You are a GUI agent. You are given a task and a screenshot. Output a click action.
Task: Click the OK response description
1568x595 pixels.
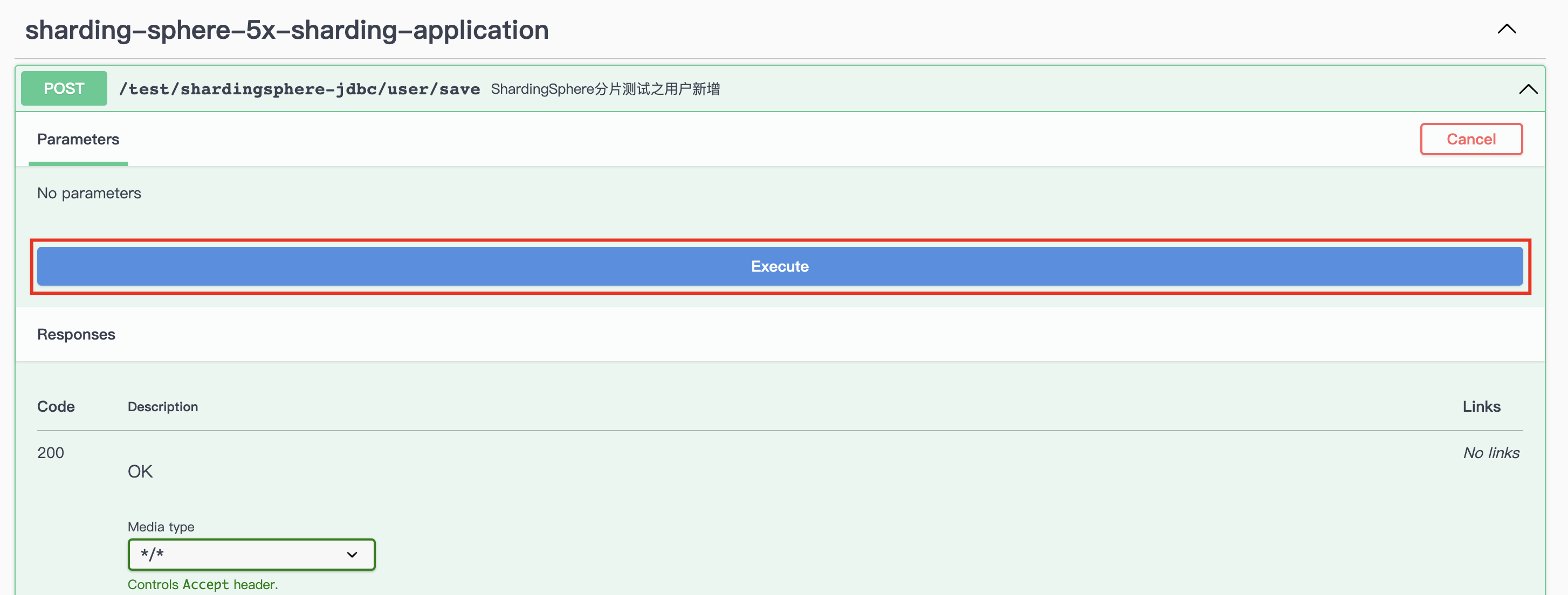pyautogui.click(x=140, y=471)
